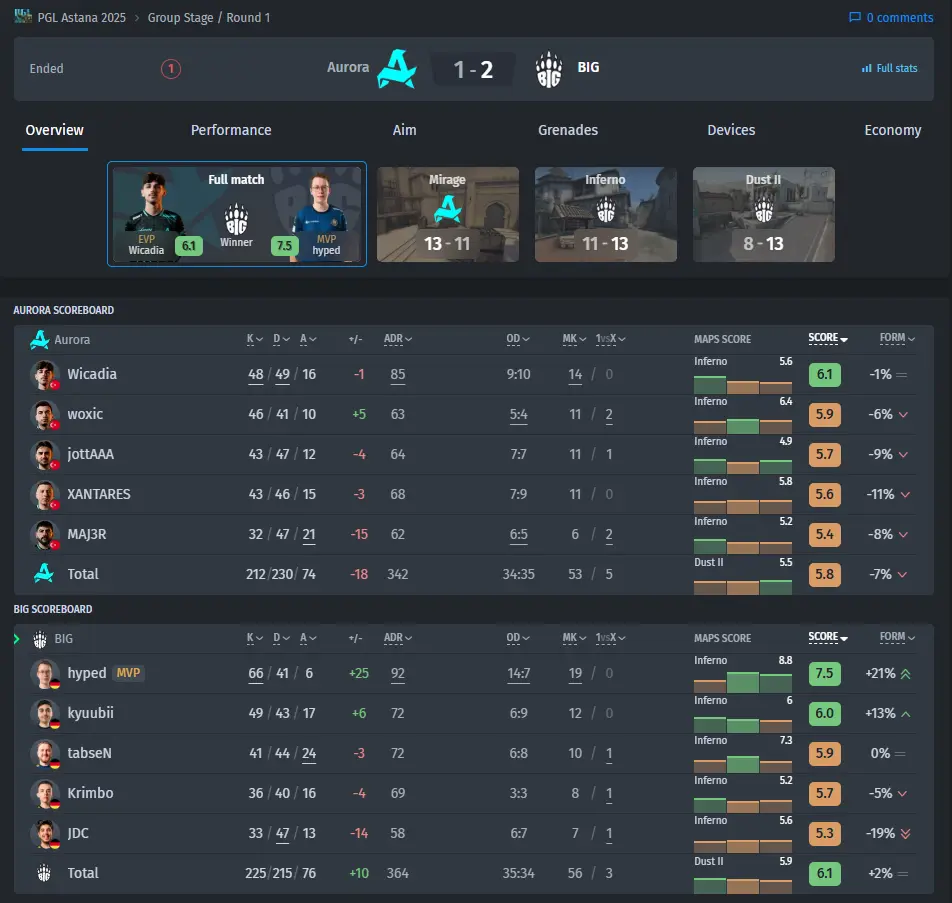
Task: Click tabseN's player avatar
Action: (44, 753)
